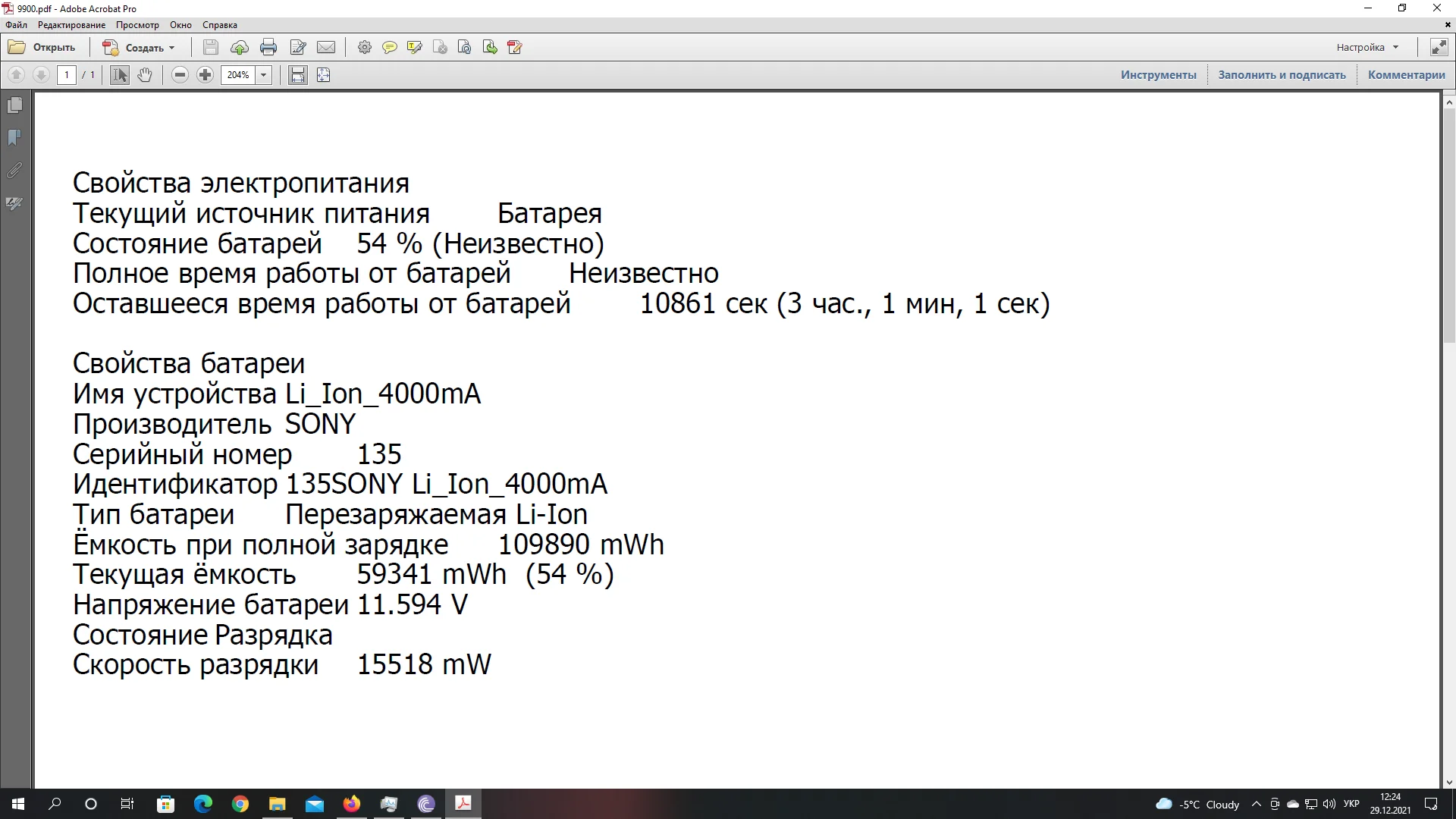Image resolution: width=1456 pixels, height=819 pixels.
Task: Expand the Создать dropdown arrow
Action: 172,48
